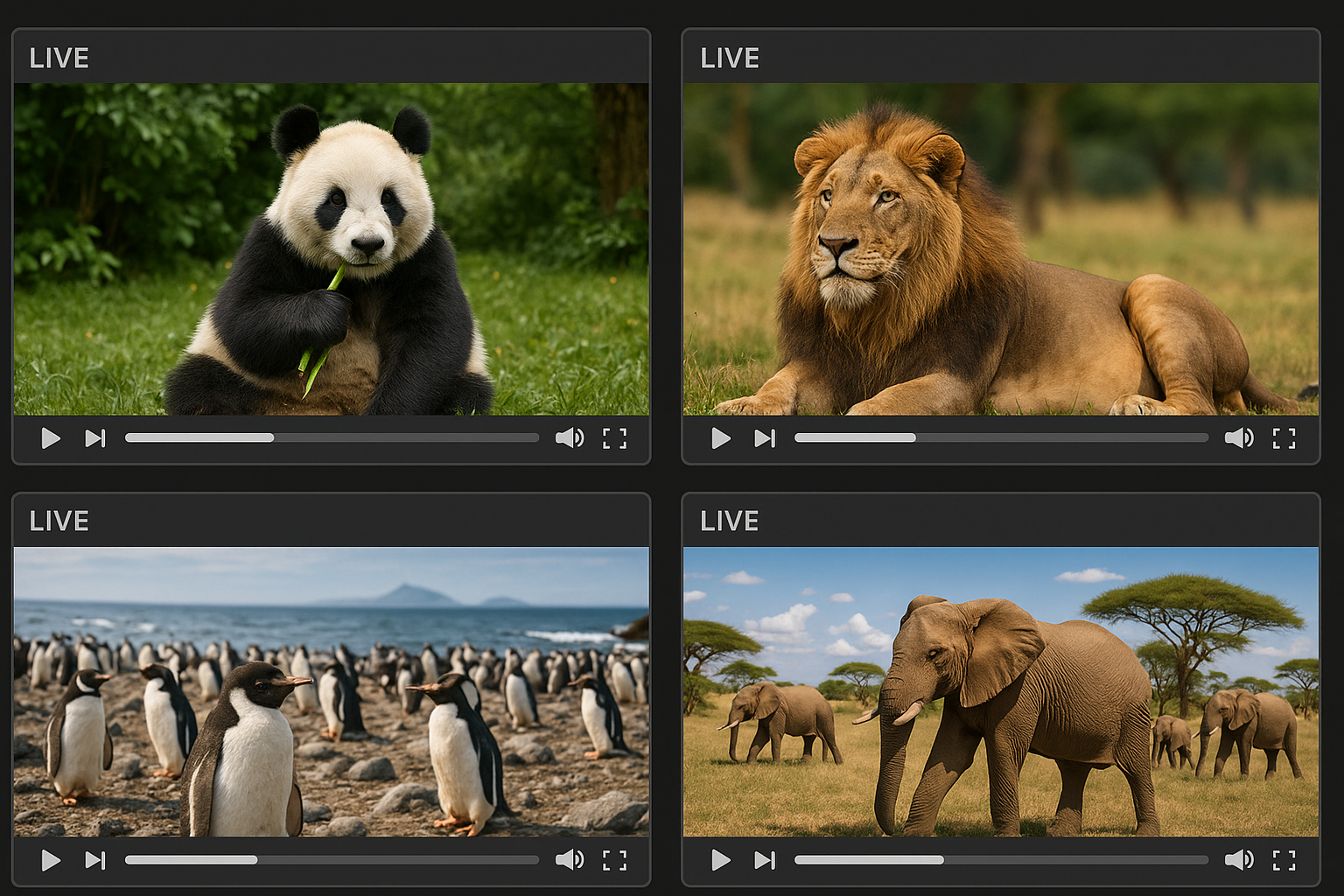Start playback on the penguin stream

tap(51, 860)
